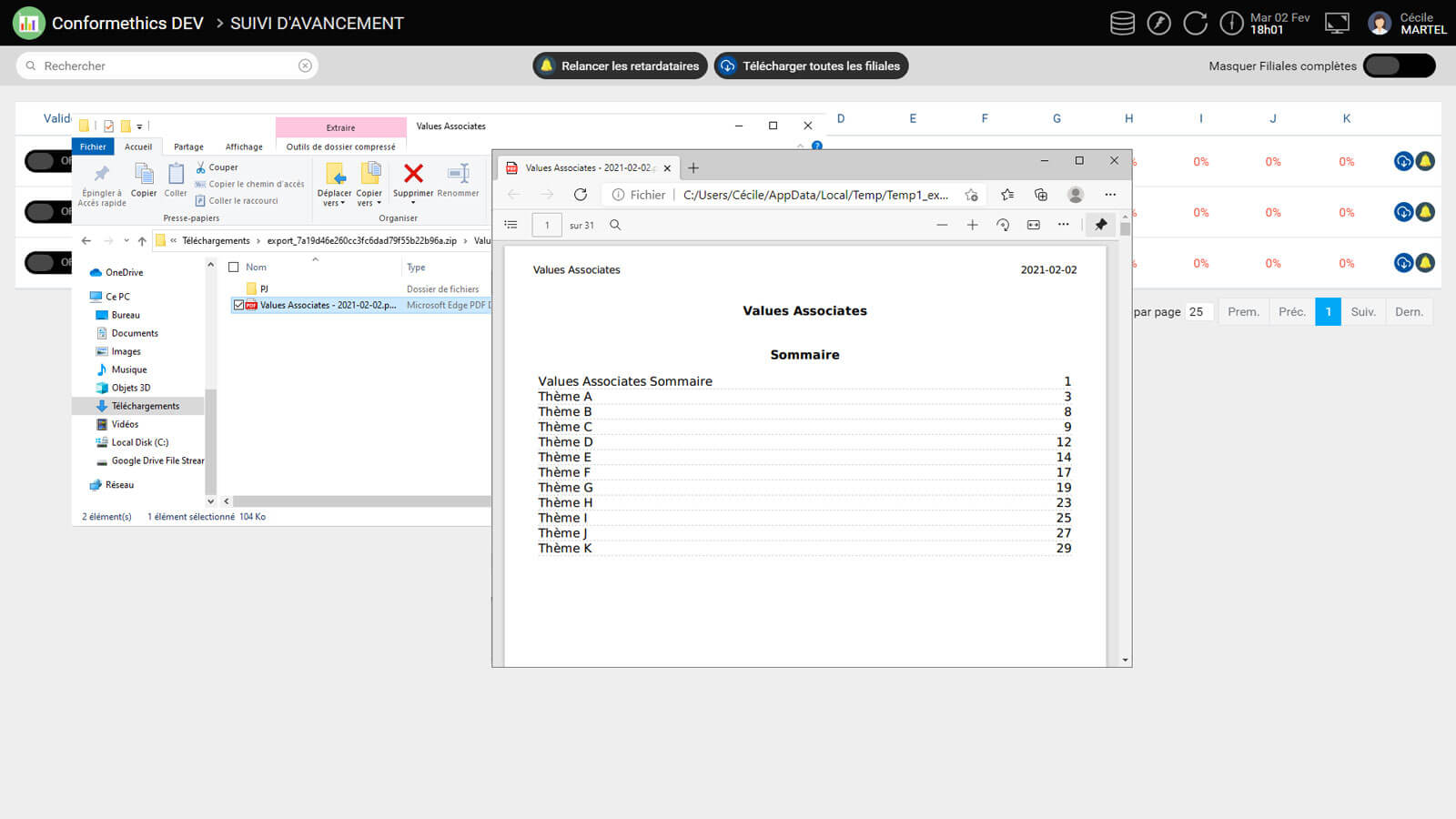Click Prem. pagination button

(x=1243, y=312)
